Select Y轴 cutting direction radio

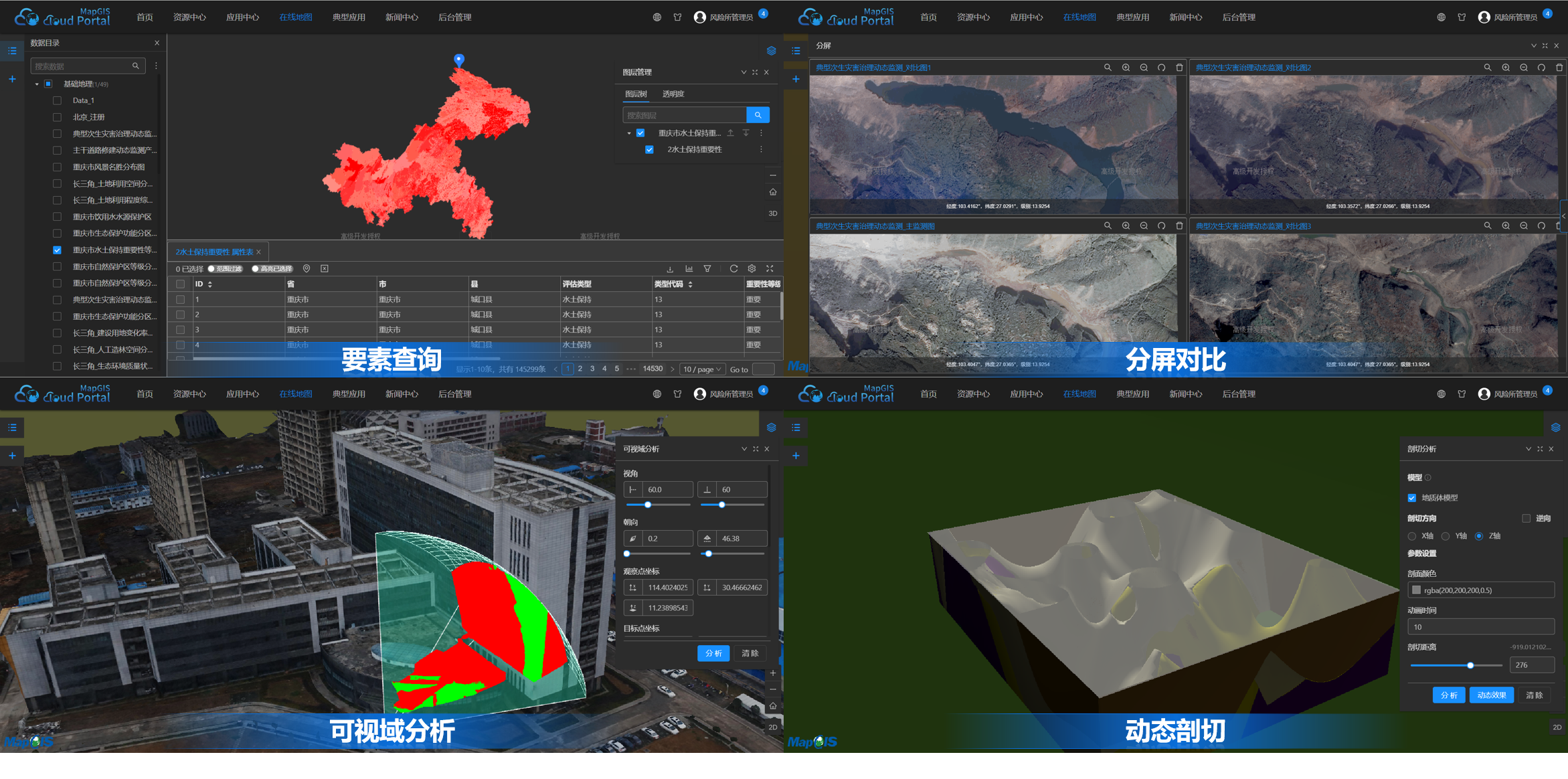(1446, 536)
